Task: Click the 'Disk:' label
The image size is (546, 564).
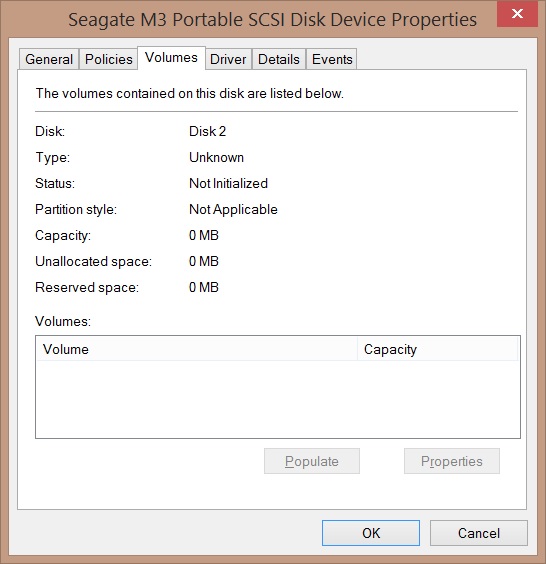Action: [x=50, y=131]
